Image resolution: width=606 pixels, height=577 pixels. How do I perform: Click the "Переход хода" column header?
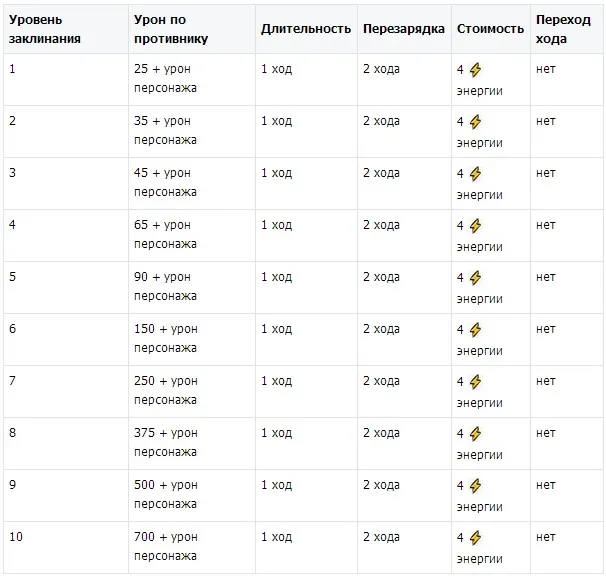coord(563,30)
